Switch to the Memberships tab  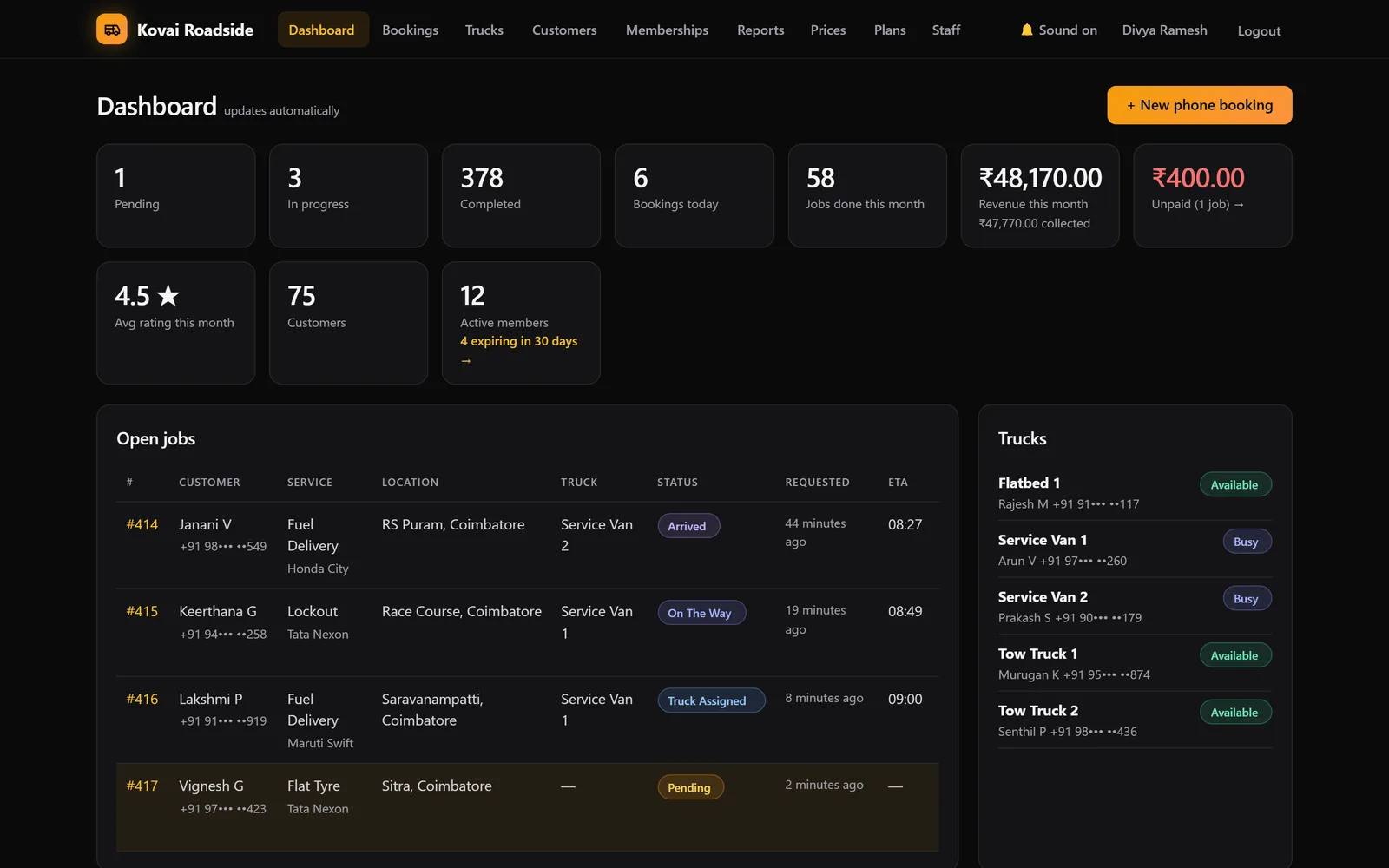(x=667, y=30)
